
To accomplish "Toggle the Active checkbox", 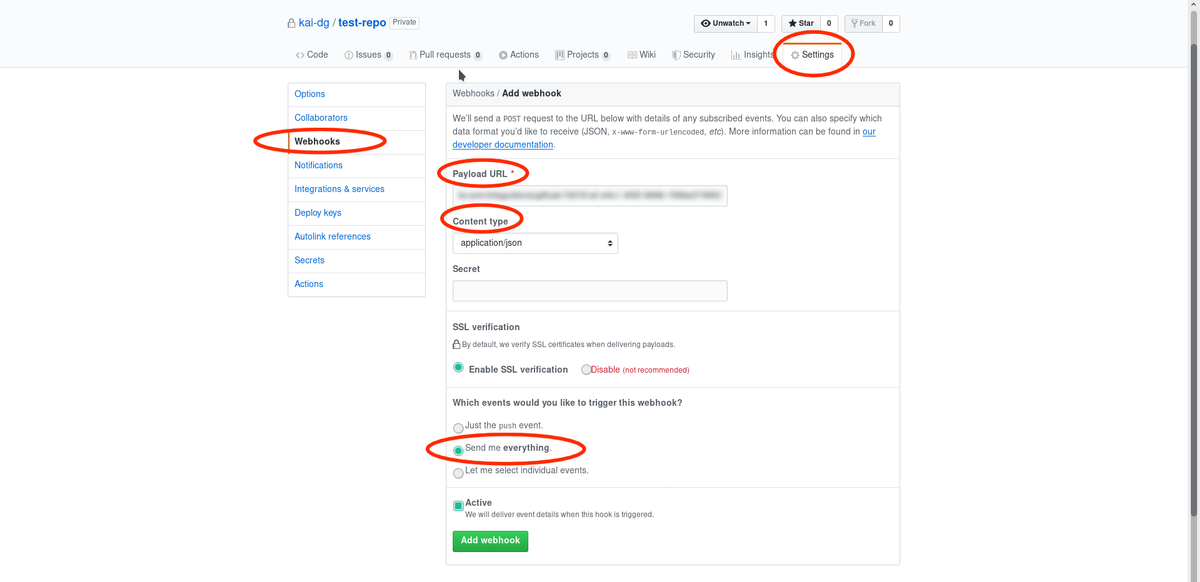I will 458,506.
